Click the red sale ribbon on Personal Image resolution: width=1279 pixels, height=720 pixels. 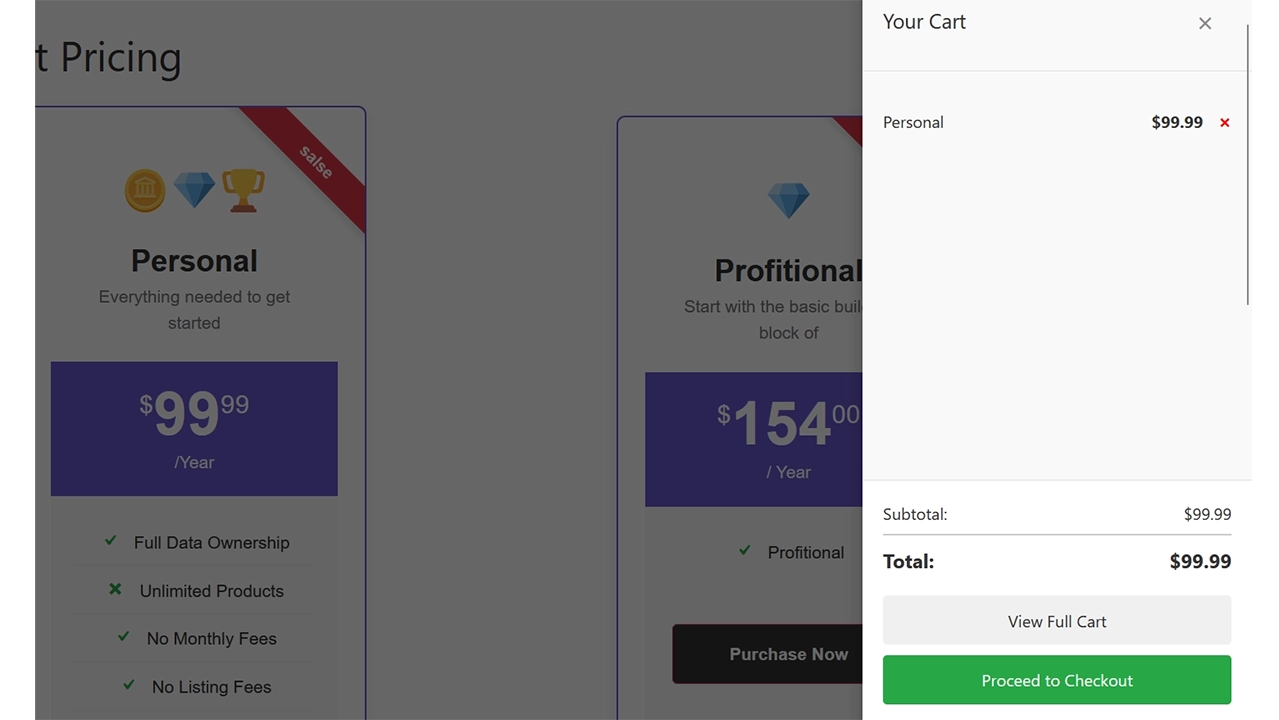[x=314, y=161]
